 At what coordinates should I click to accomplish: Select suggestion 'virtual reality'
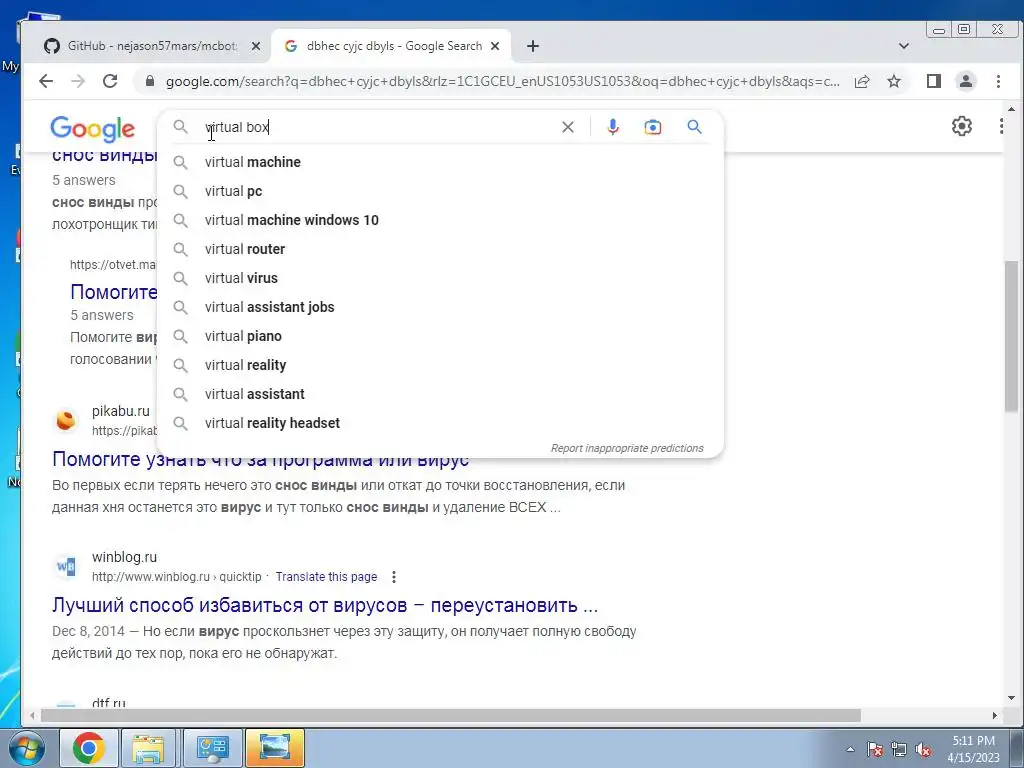[x=441, y=365]
